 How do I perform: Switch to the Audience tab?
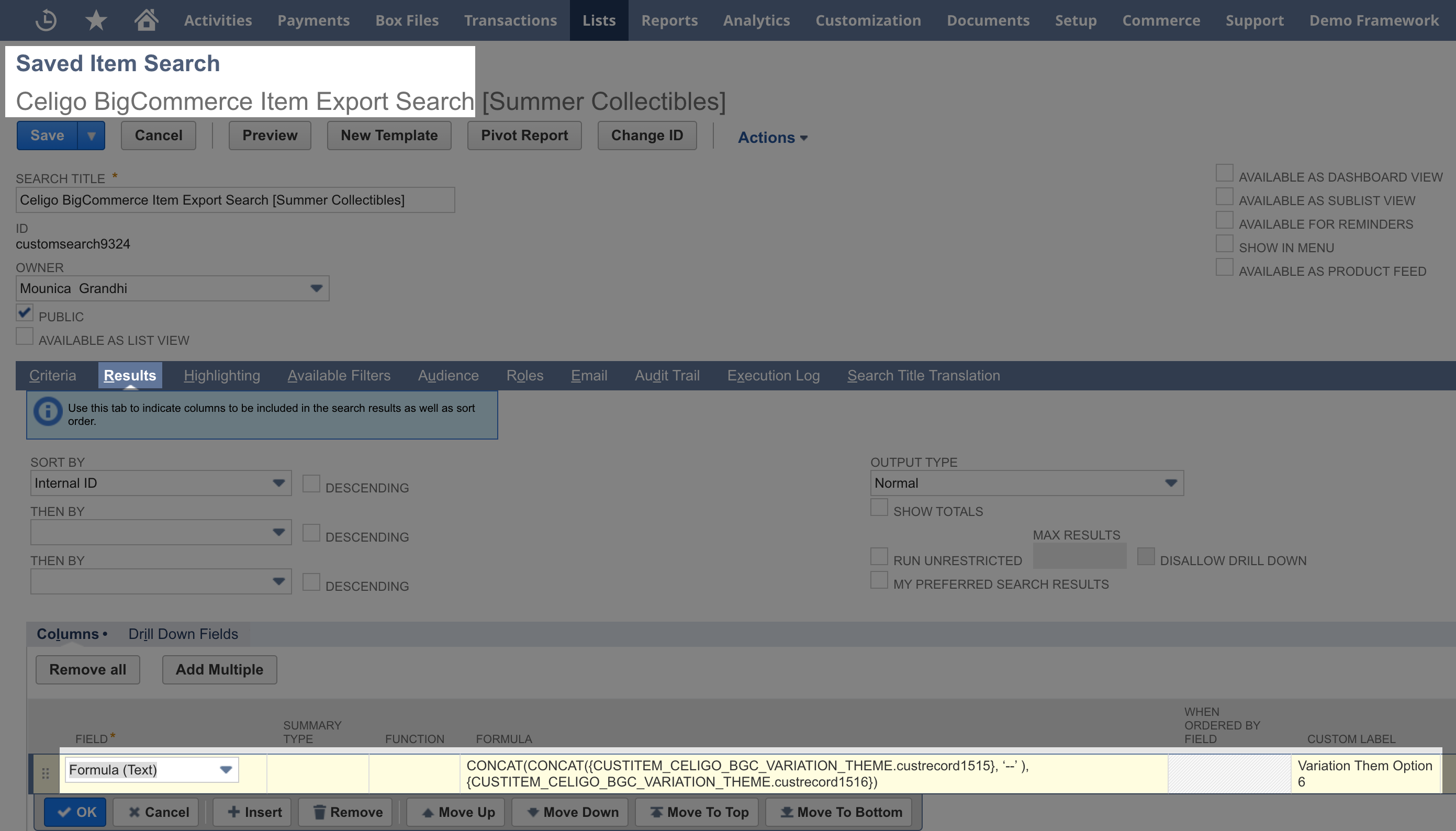pos(448,376)
